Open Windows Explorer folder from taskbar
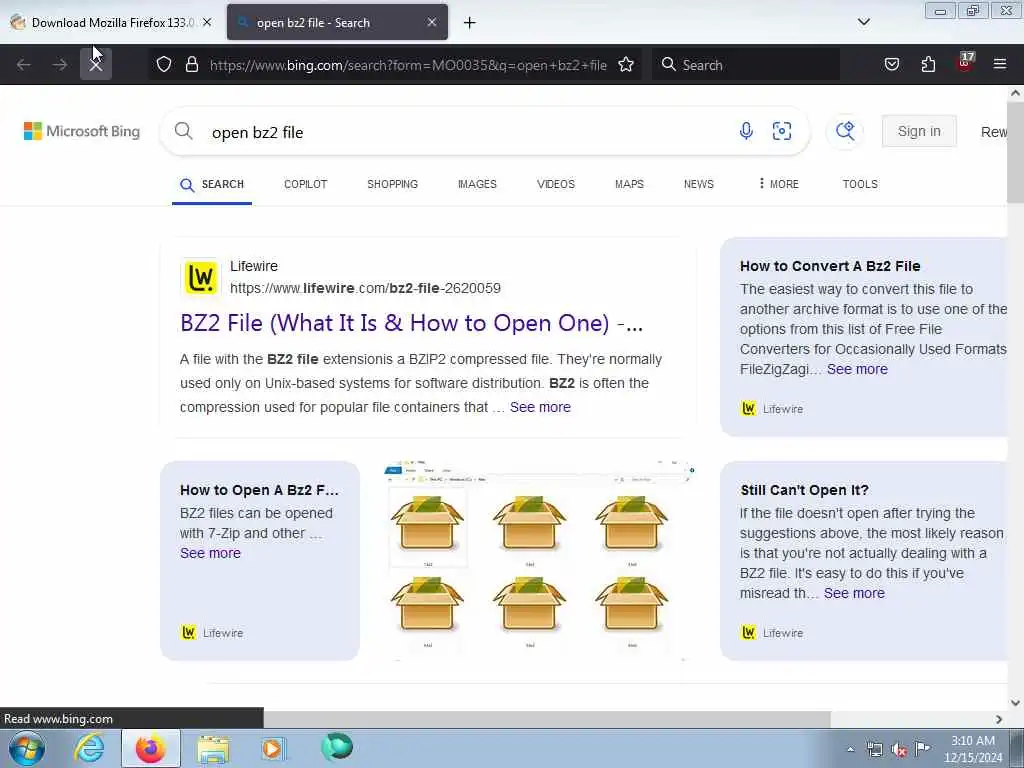 [x=213, y=749]
